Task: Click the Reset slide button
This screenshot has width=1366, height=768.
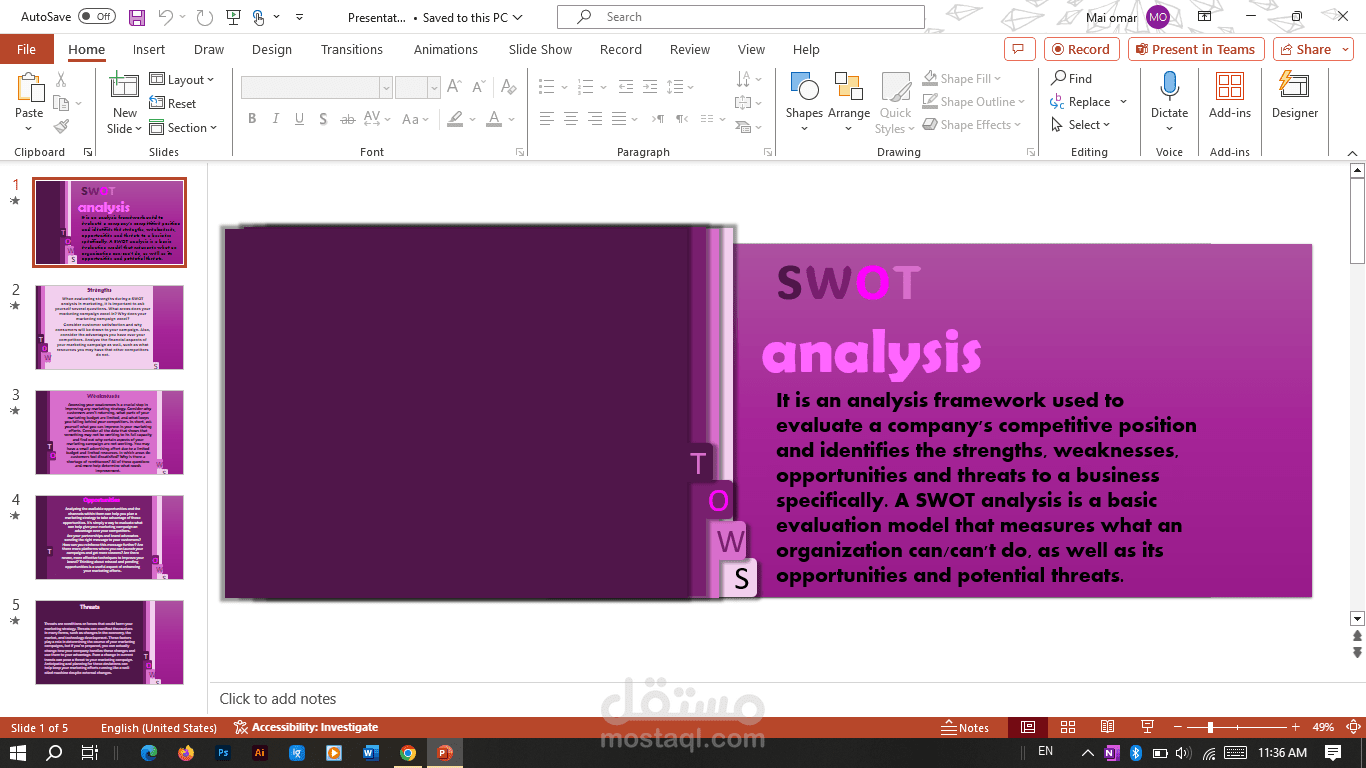Action: pos(173,104)
